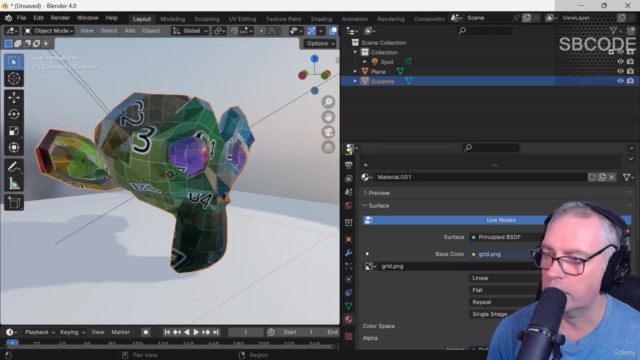
Task: Toggle snapping magnet in header
Action: point(234,31)
